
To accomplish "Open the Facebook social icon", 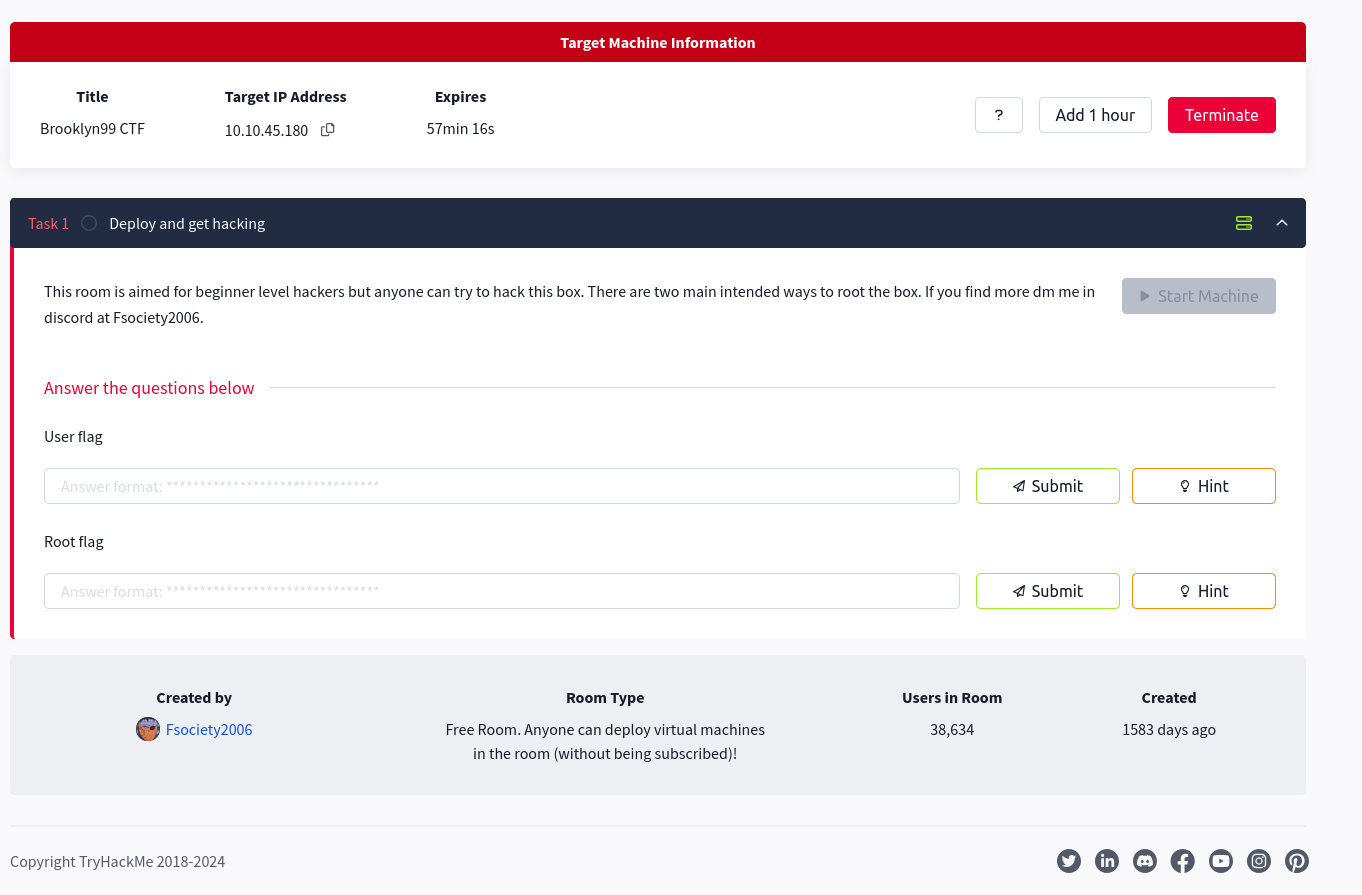I will (1183, 861).
